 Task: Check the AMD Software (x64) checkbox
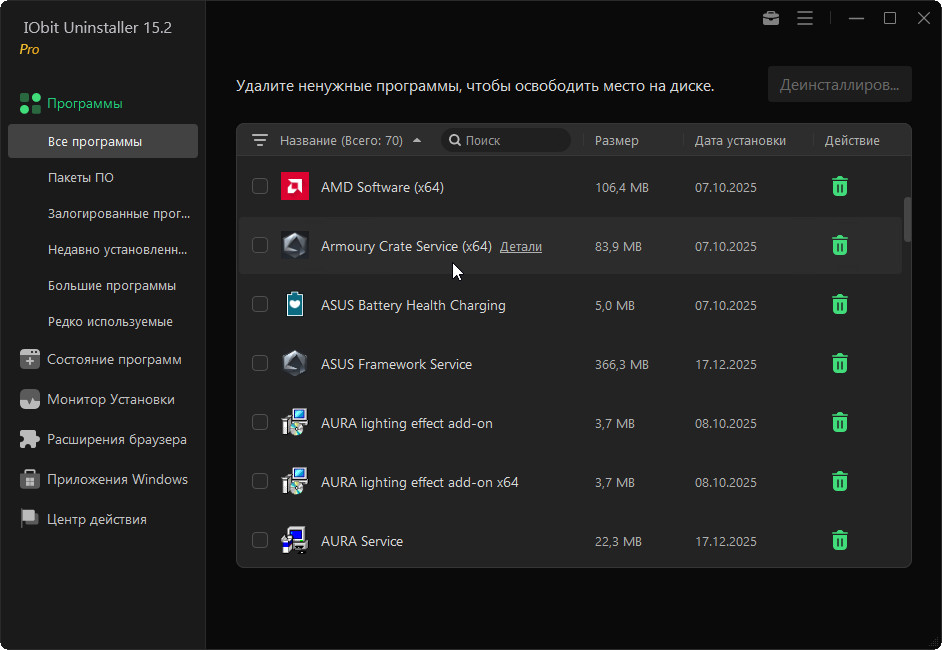[260, 187]
